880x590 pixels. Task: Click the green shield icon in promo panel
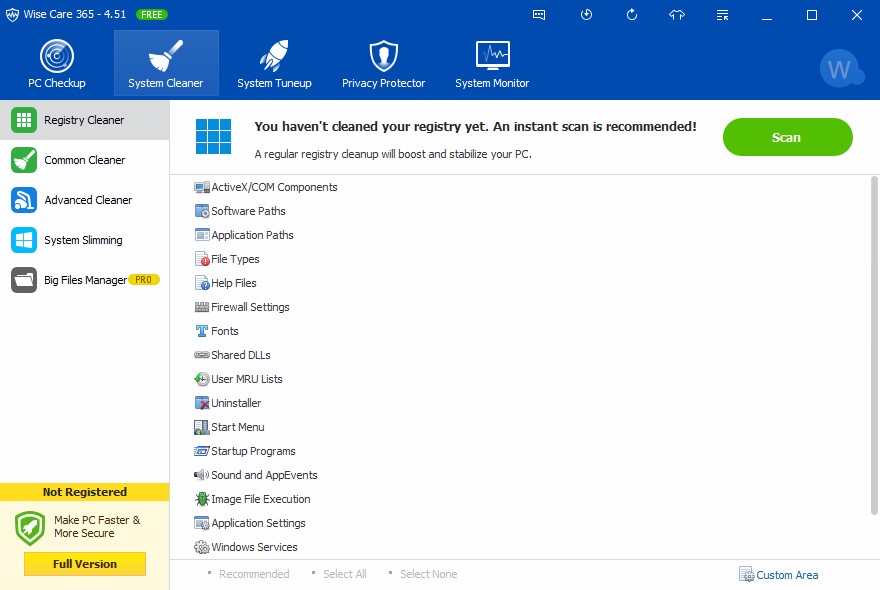(x=30, y=528)
